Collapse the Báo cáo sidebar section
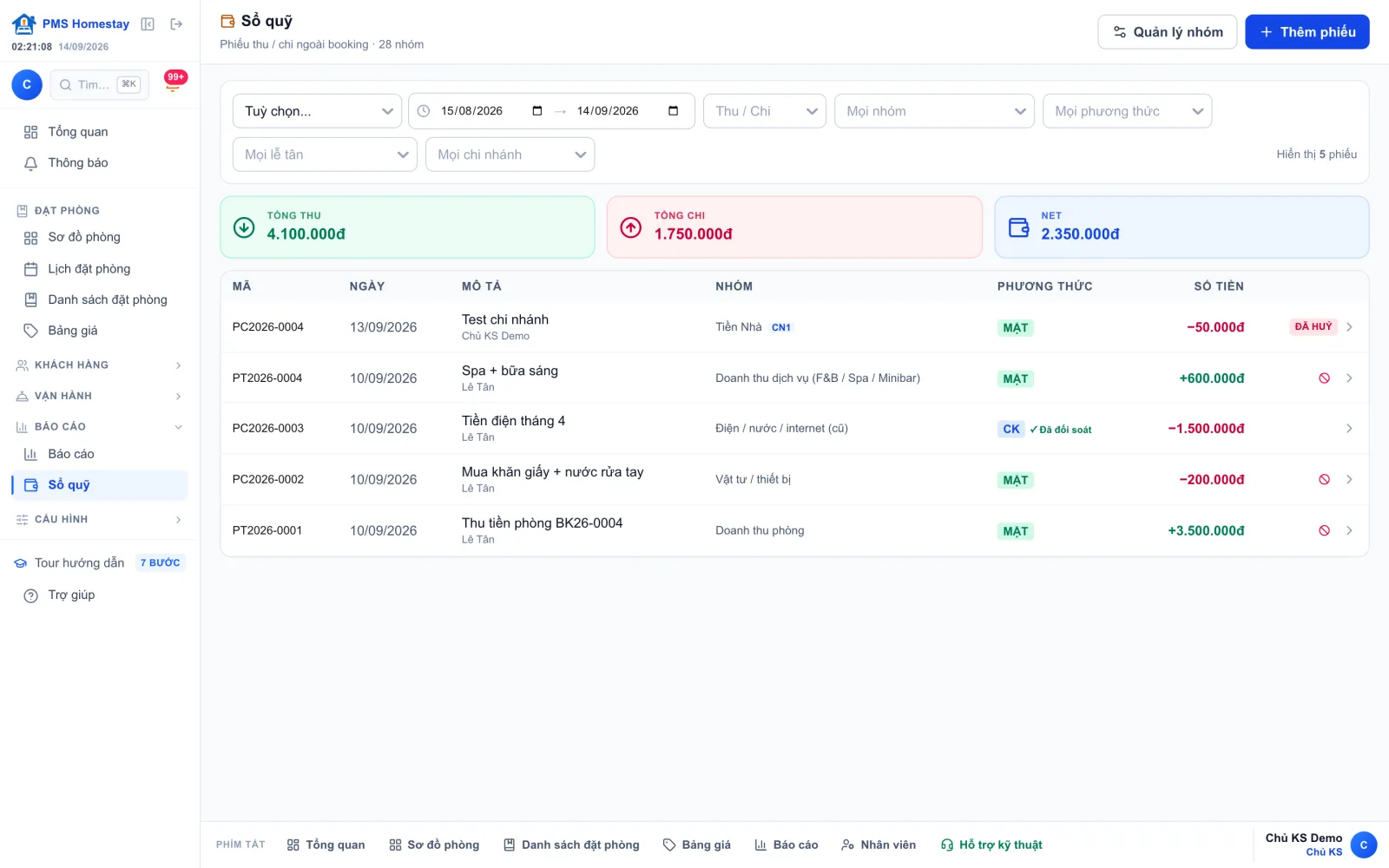1389x868 pixels. (x=100, y=427)
